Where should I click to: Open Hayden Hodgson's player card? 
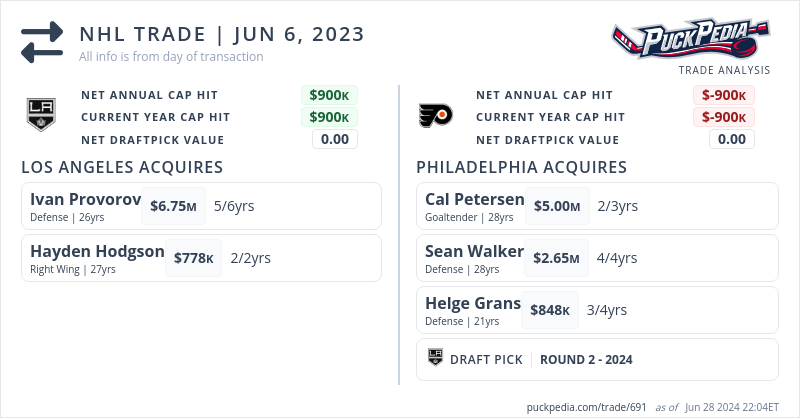tap(97, 251)
